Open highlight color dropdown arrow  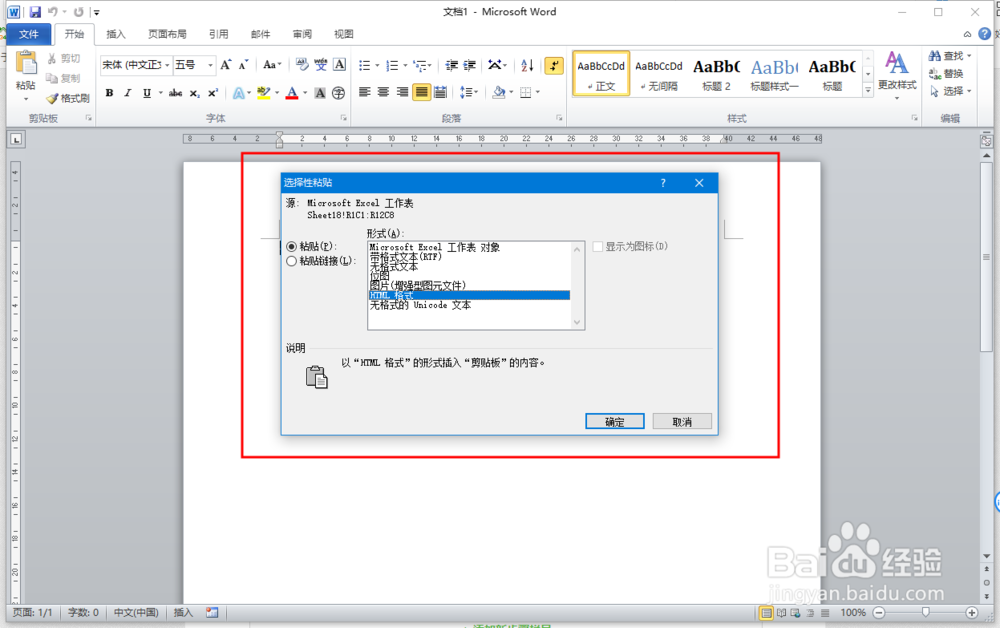pos(277,93)
